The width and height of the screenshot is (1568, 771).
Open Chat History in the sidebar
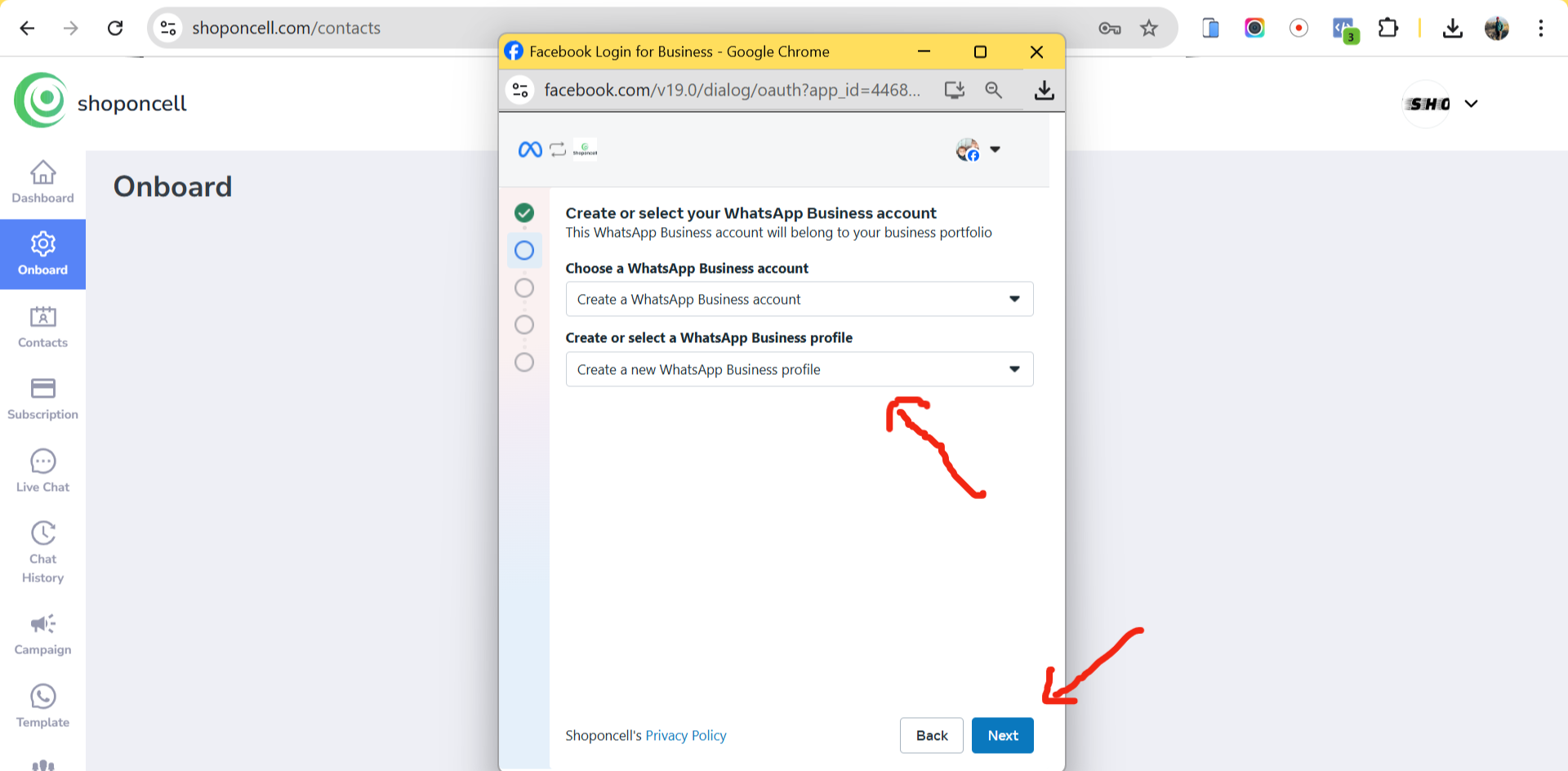(42, 552)
